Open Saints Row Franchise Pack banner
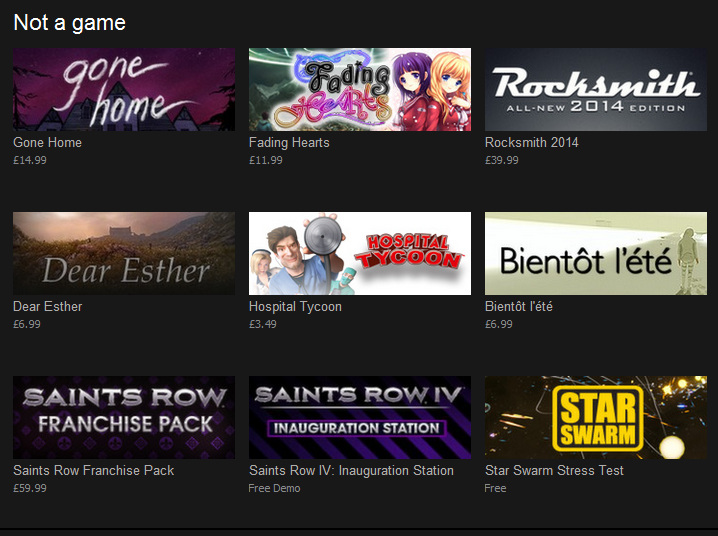 pyautogui.click(x=124, y=417)
